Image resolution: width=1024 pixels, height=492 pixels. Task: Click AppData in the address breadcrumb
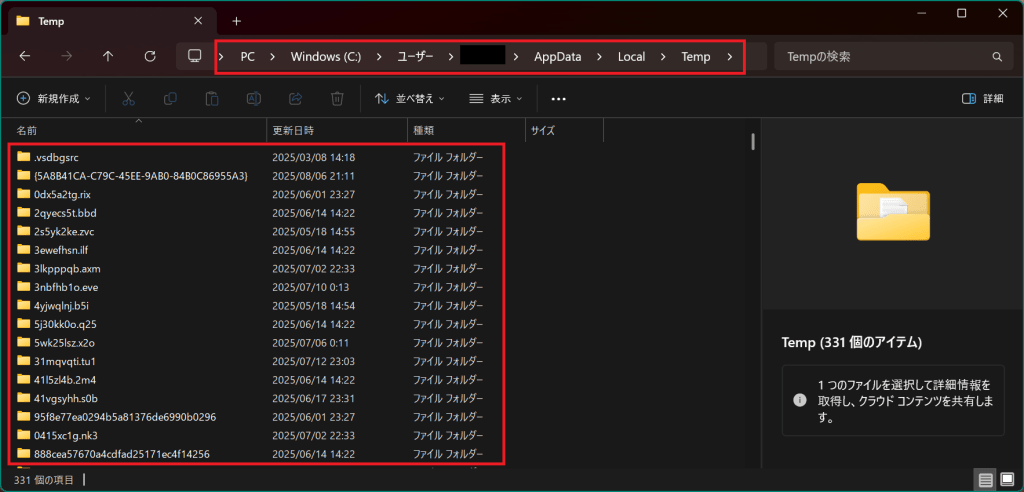(x=556, y=57)
